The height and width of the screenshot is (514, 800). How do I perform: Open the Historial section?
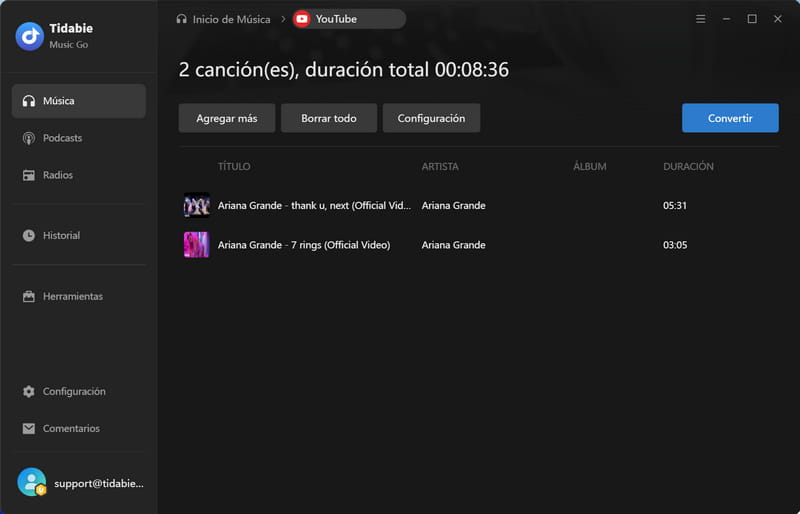click(79, 235)
